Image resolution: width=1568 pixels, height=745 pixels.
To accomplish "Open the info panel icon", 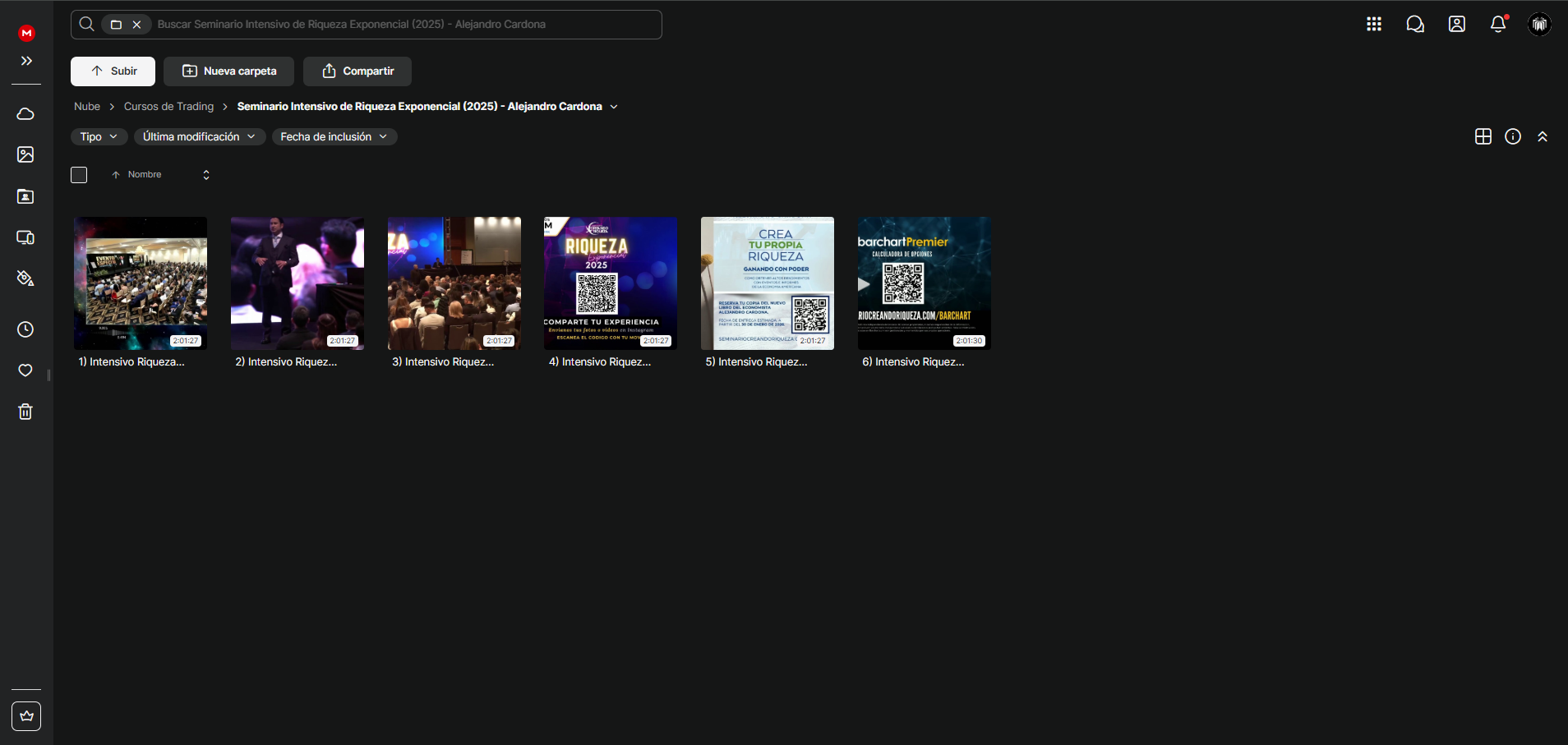I will (1513, 137).
